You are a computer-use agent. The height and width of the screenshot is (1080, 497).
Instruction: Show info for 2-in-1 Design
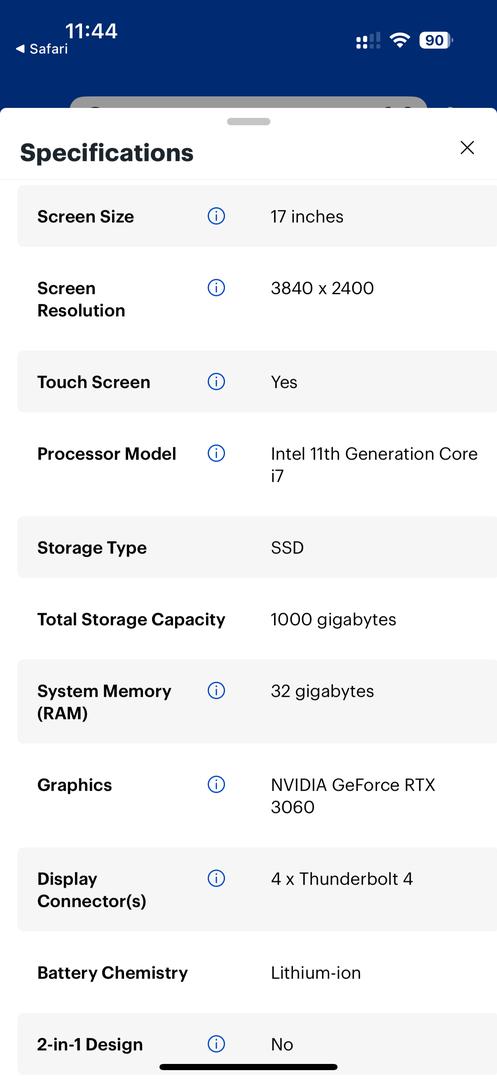pyautogui.click(x=216, y=1044)
